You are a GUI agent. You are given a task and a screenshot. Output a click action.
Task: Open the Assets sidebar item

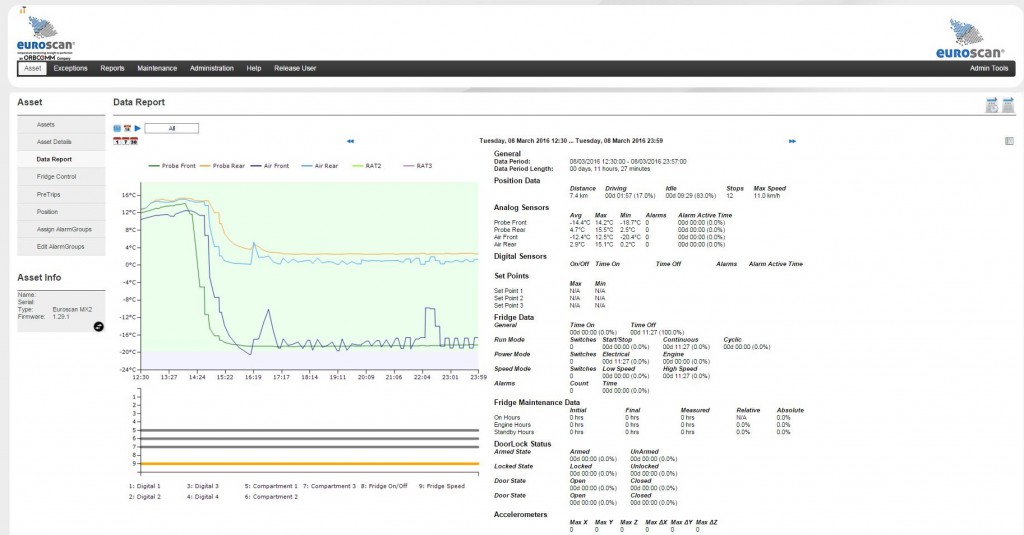point(61,124)
